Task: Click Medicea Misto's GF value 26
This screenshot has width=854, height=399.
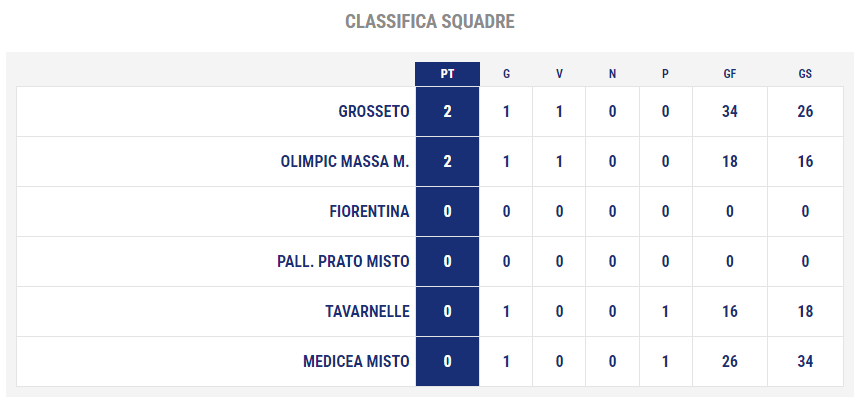Action: tap(730, 361)
